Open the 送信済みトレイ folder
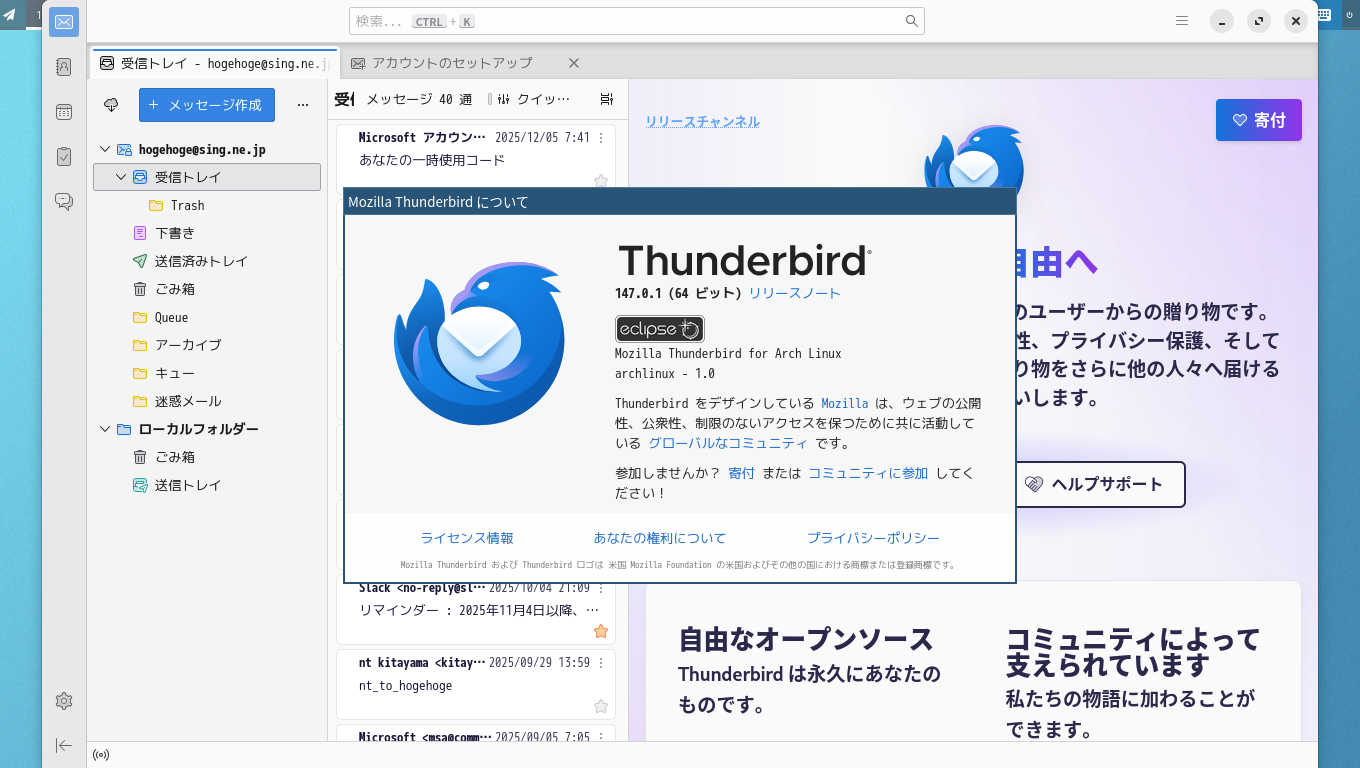1360x768 pixels. click(207, 261)
